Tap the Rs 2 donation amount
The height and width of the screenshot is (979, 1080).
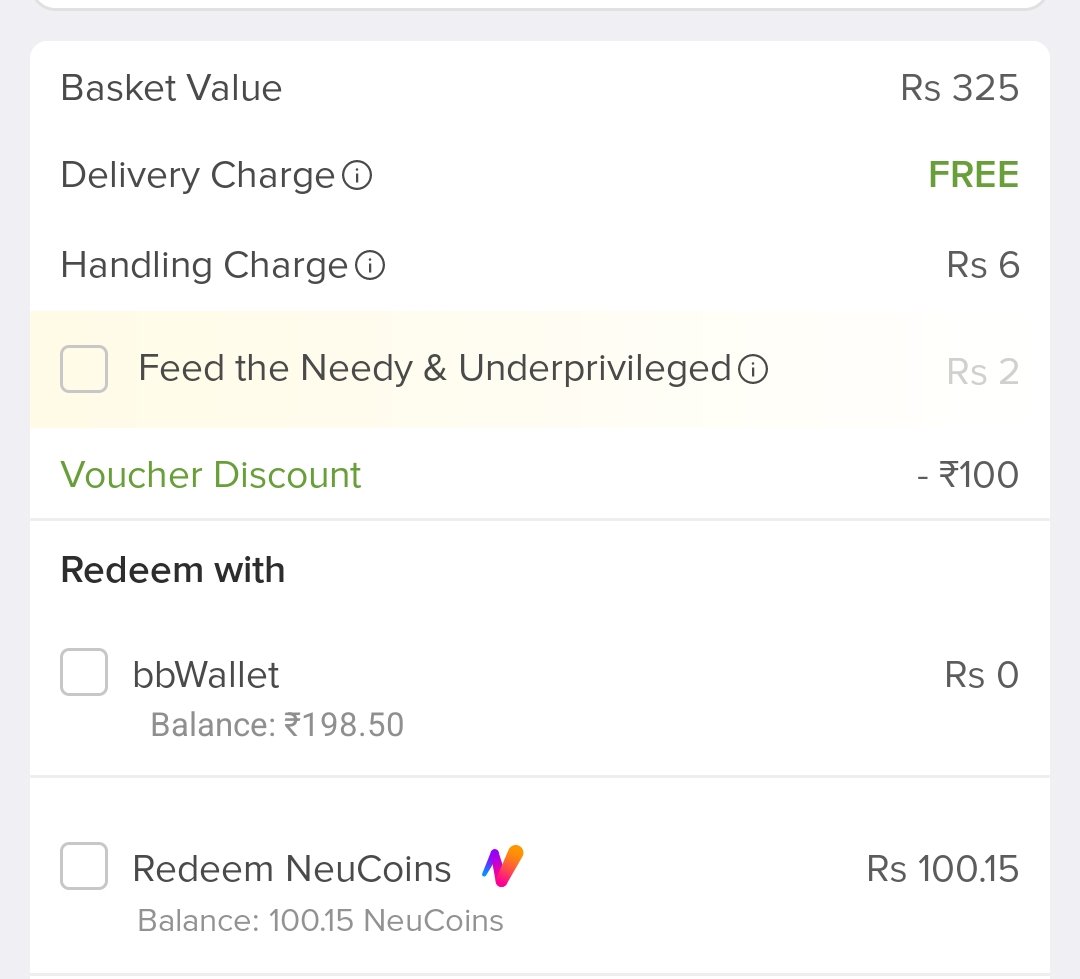983,372
